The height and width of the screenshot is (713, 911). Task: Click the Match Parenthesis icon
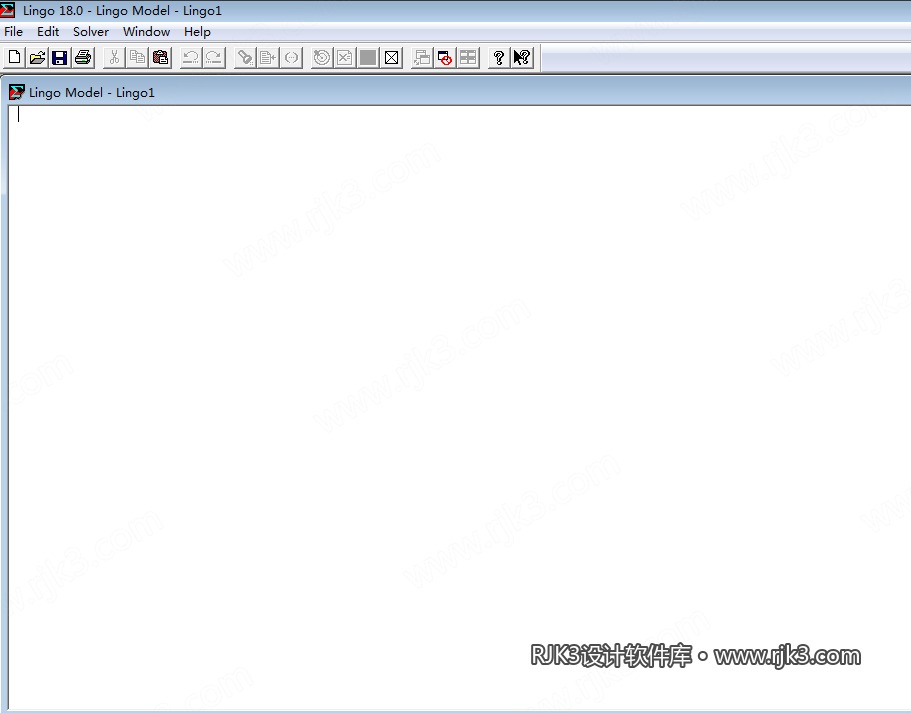click(x=291, y=58)
